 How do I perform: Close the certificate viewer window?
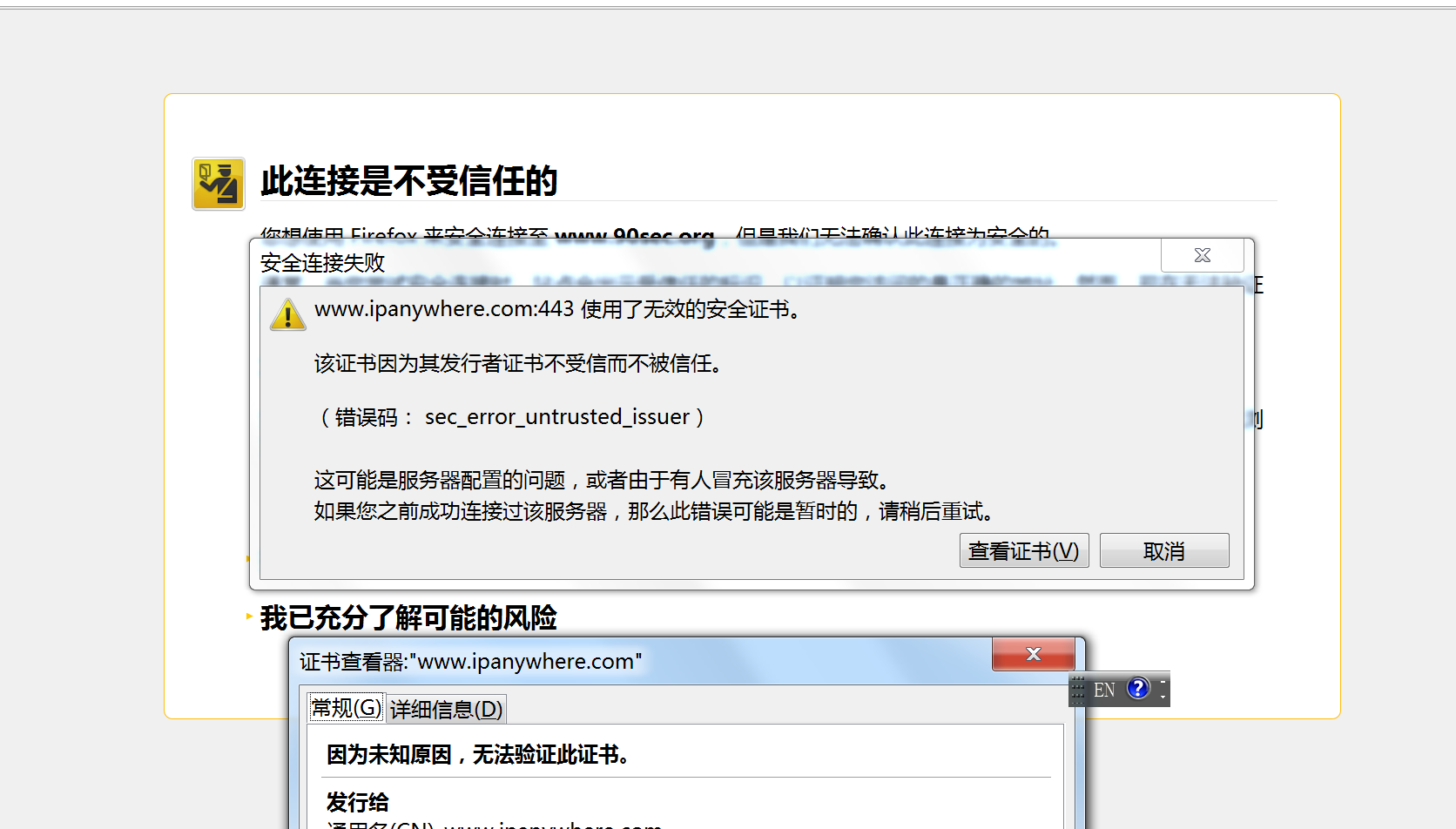(1034, 654)
